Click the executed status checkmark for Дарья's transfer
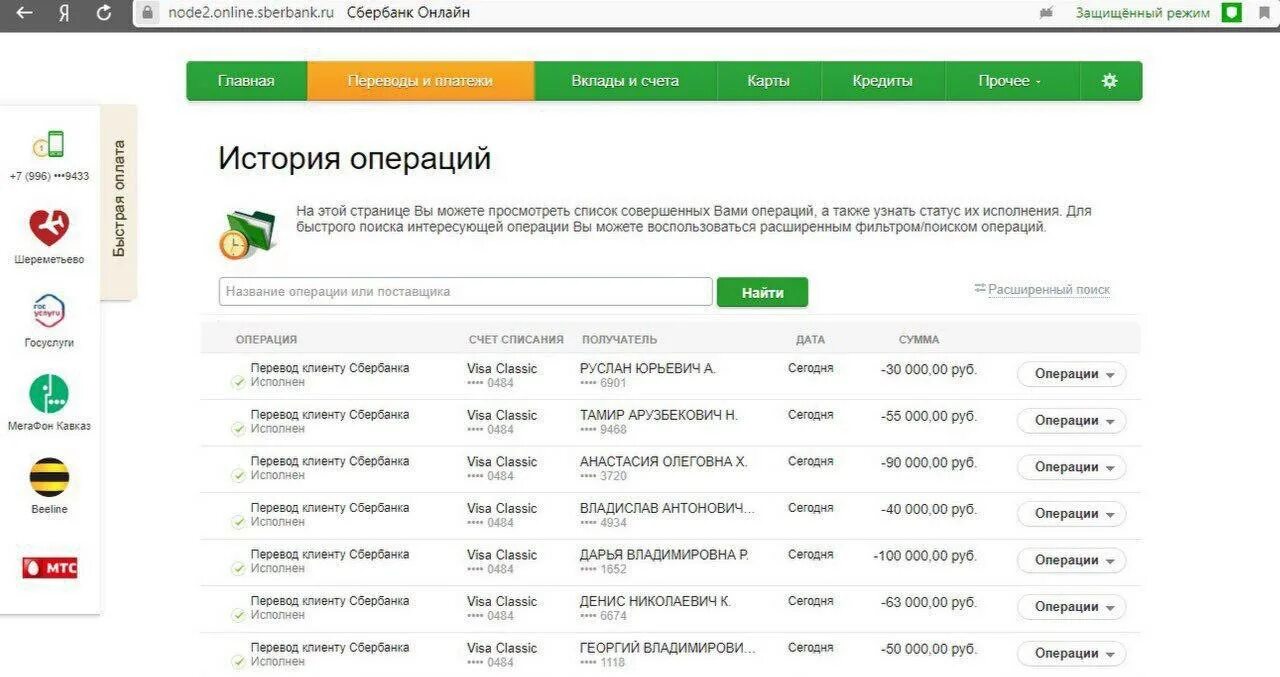This screenshot has height=677, width=1280. 238,568
